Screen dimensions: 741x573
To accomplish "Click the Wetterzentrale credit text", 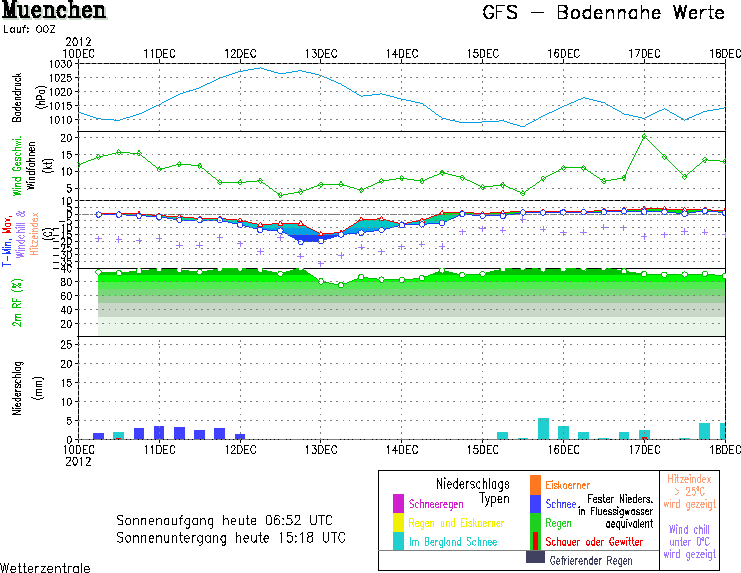I will coord(45,567).
